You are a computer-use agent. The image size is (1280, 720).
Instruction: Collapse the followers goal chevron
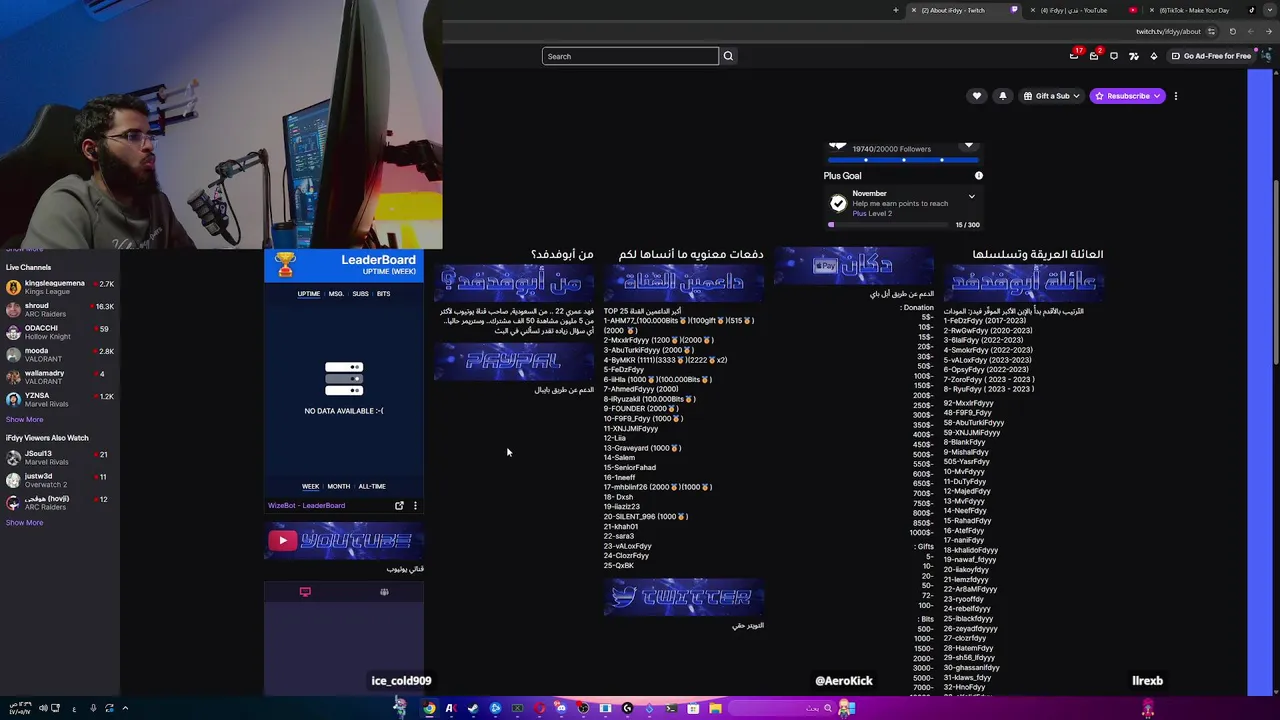pos(968,146)
